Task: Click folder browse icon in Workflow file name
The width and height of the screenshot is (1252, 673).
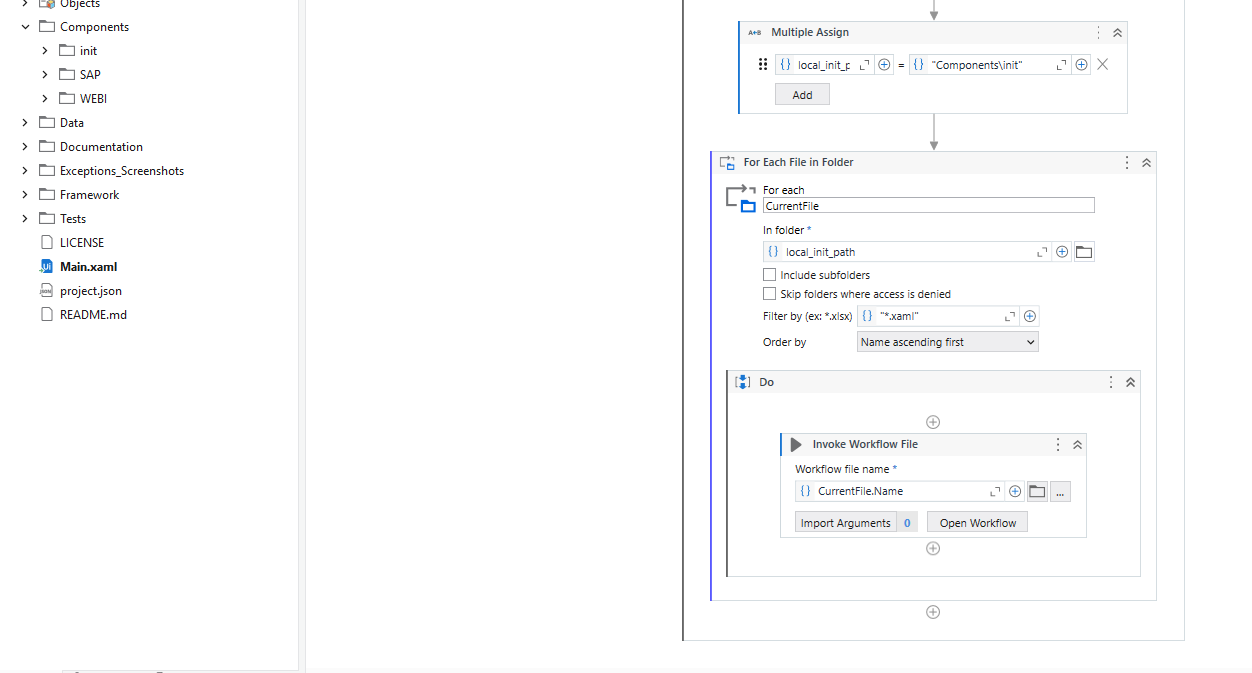Action: pyautogui.click(x=1037, y=491)
